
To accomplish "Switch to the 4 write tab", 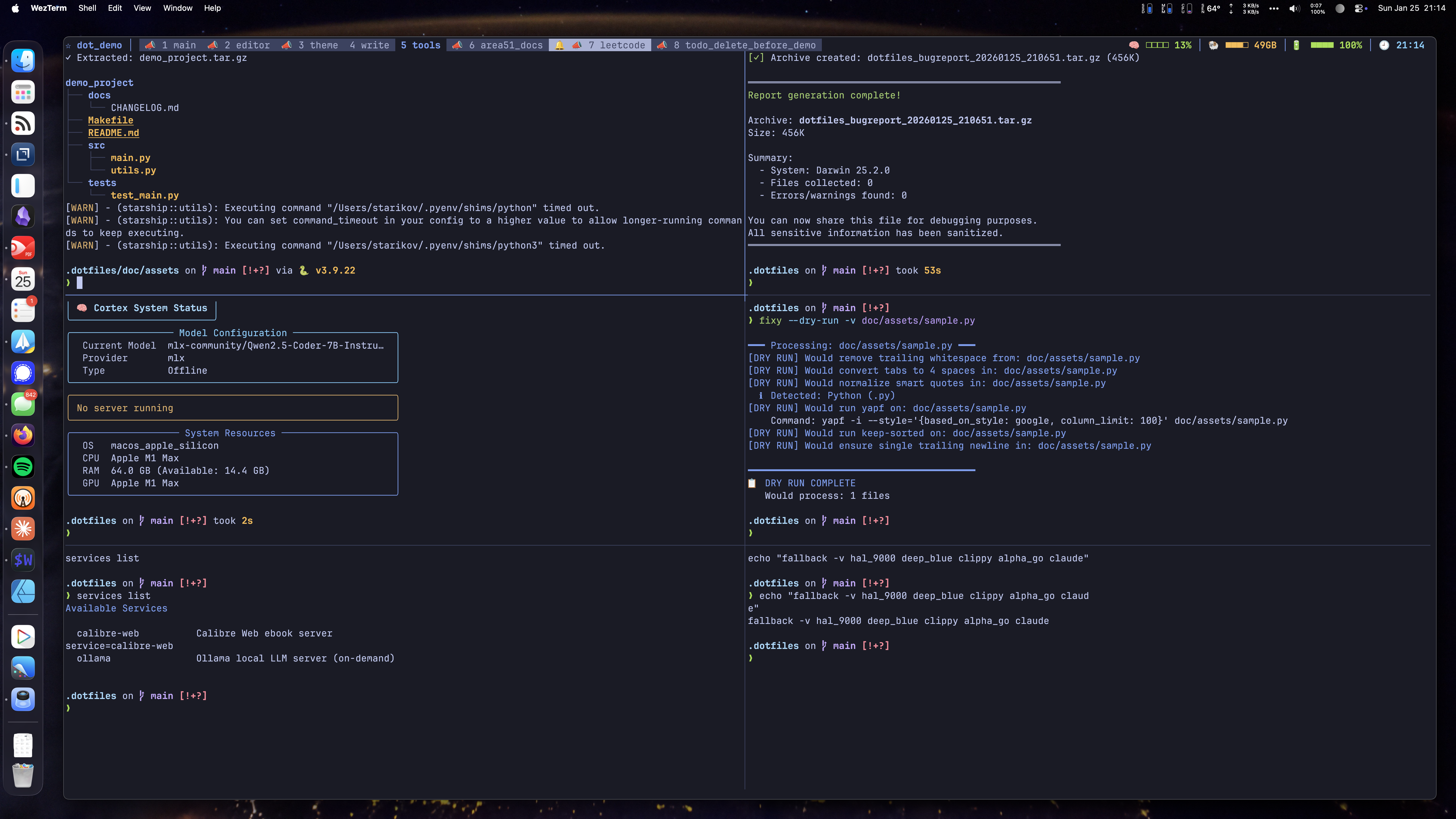I will tap(370, 45).
